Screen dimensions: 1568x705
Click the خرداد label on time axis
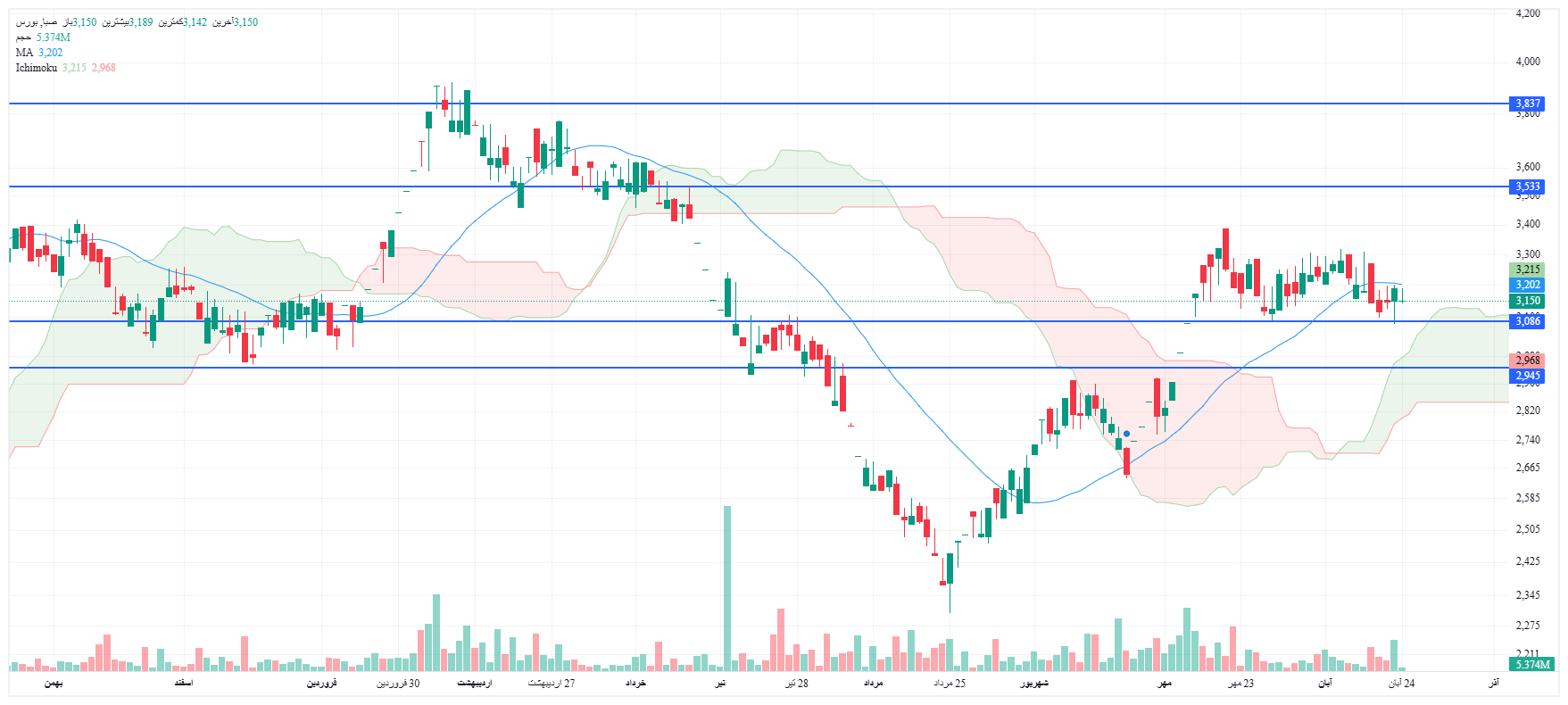(x=635, y=684)
